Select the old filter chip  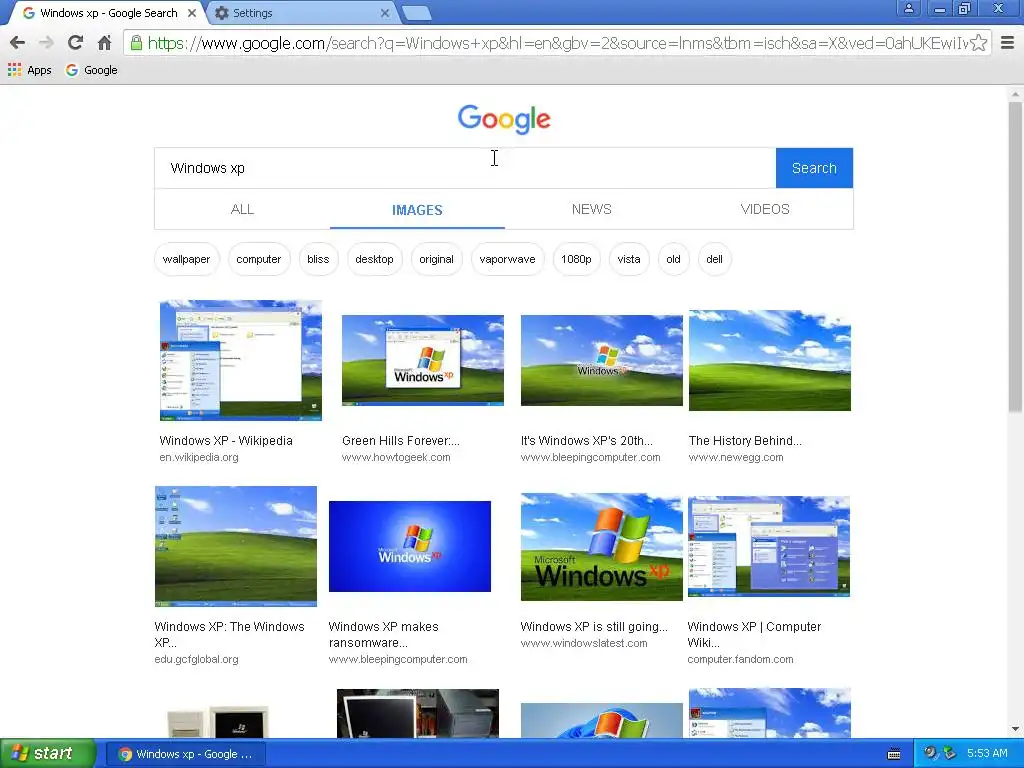click(x=673, y=259)
